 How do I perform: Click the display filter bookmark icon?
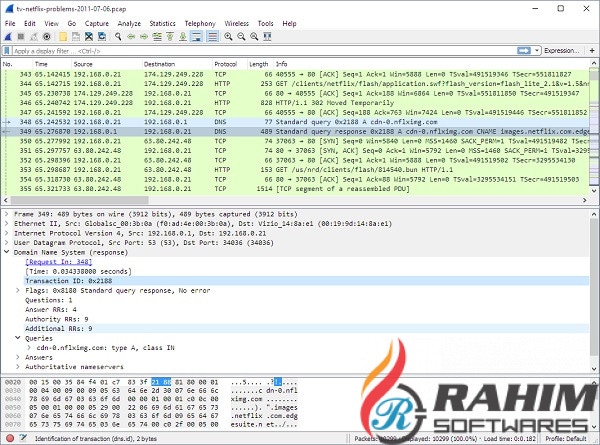[x=7, y=51]
